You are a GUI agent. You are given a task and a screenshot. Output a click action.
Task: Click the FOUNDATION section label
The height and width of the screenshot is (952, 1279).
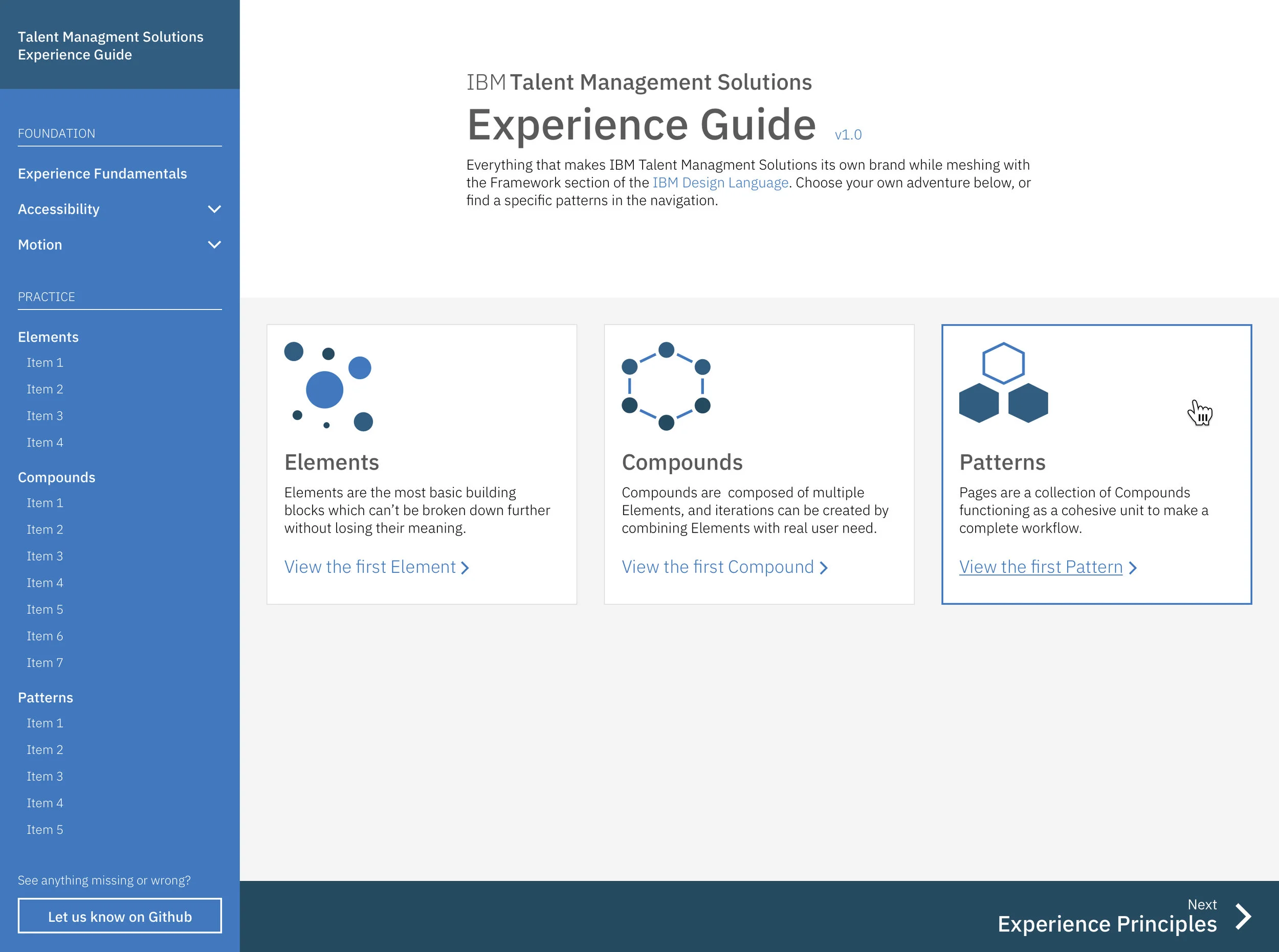56,134
